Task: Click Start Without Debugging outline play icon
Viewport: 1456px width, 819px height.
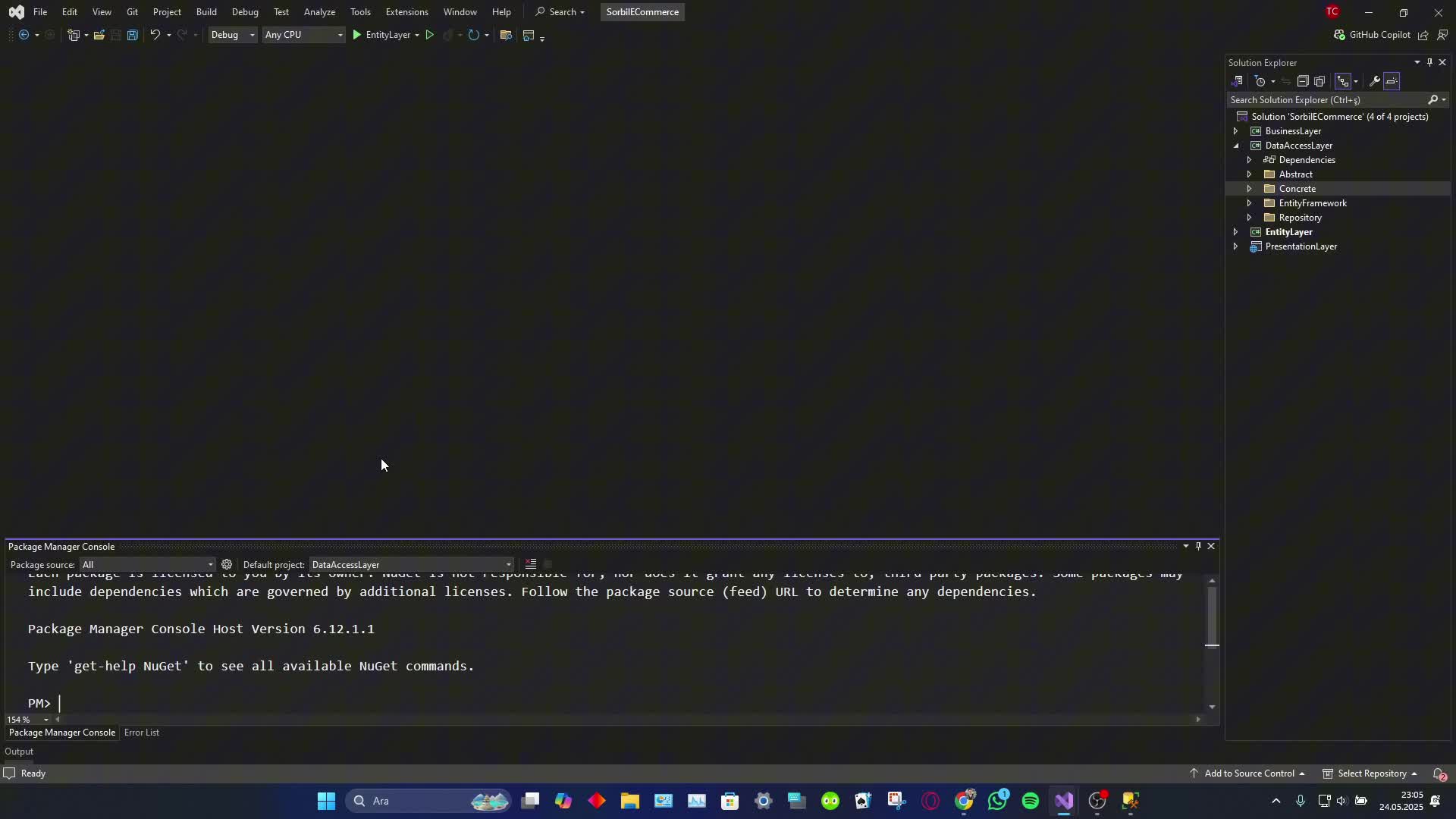Action: tap(430, 35)
